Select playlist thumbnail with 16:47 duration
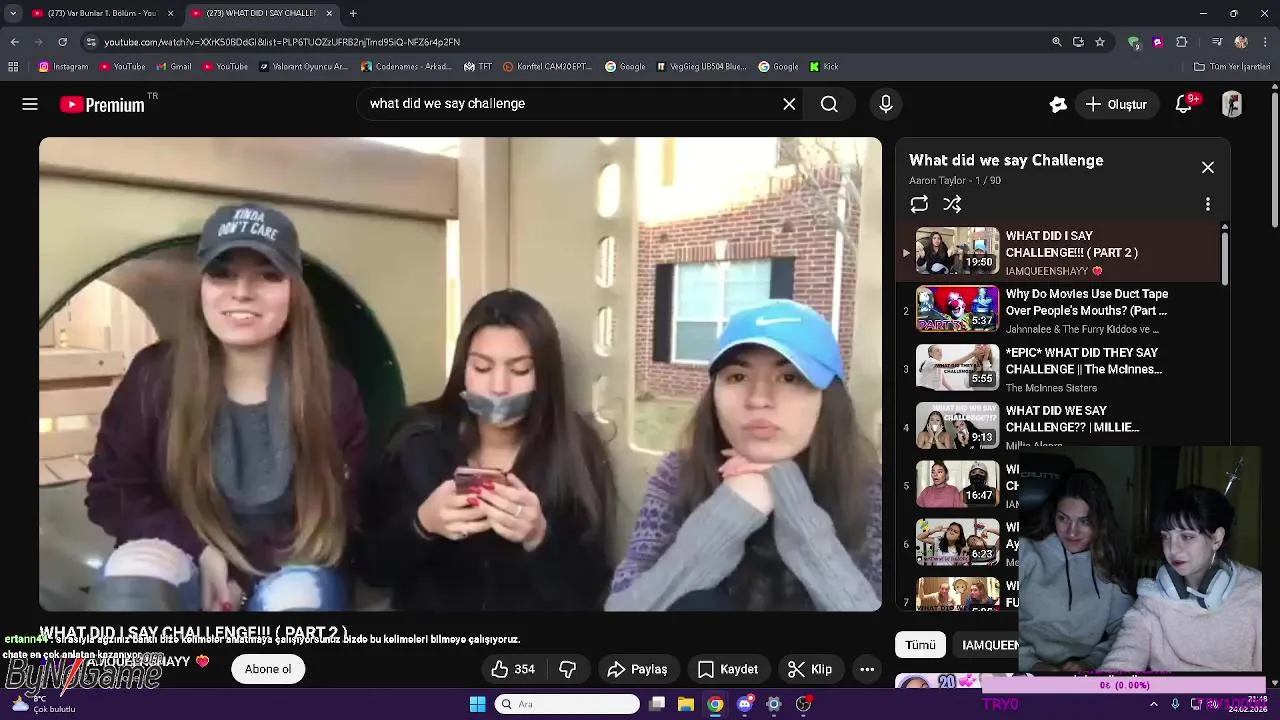1280x720 pixels. click(x=957, y=484)
